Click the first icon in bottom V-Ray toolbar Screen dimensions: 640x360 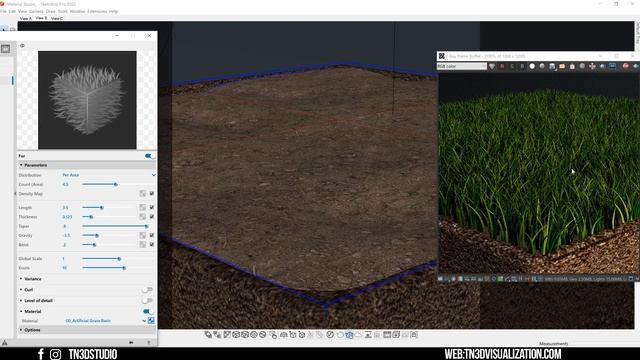[x=208, y=335]
